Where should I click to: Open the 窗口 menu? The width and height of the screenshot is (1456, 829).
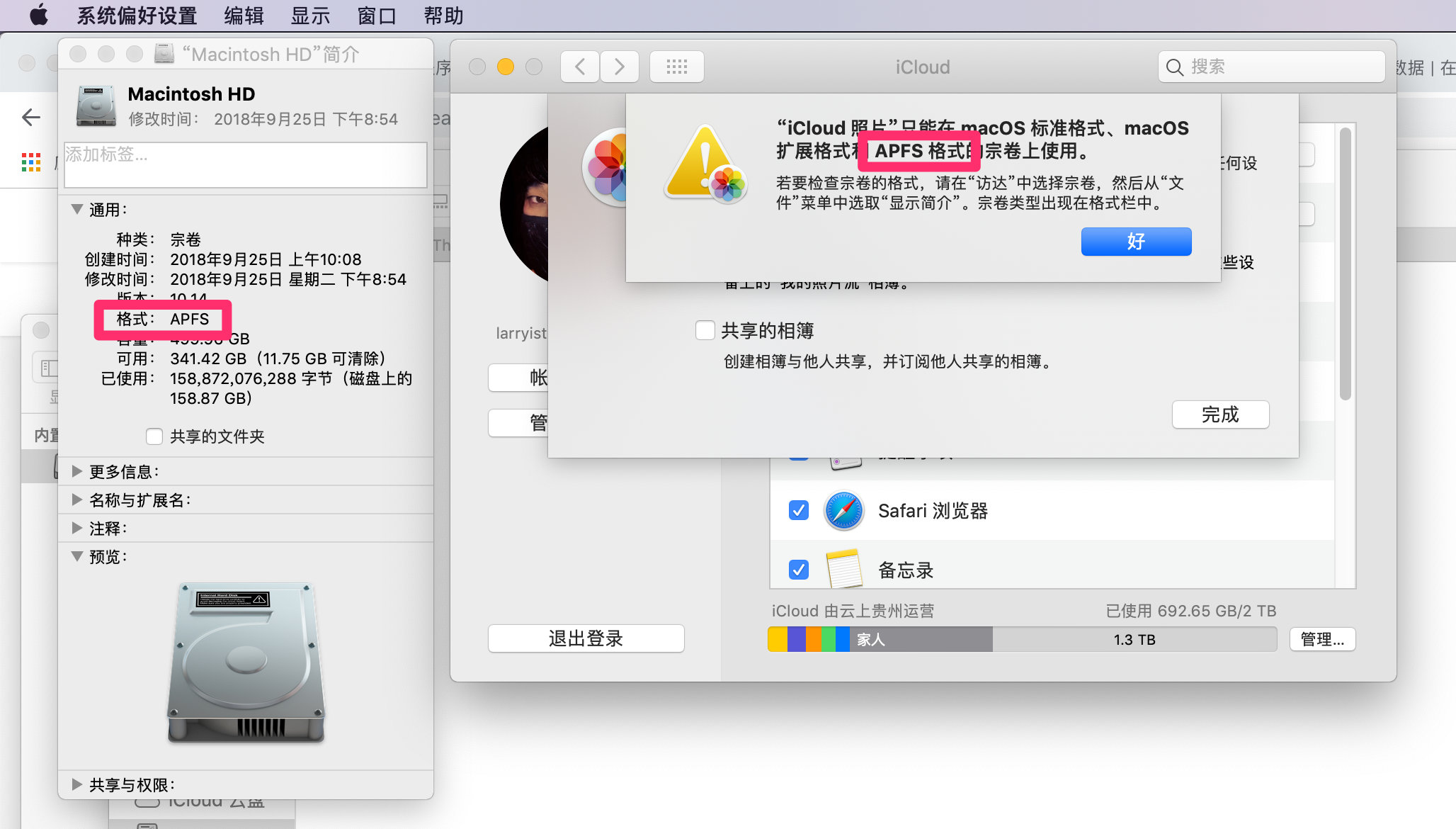[x=377, y=16]
